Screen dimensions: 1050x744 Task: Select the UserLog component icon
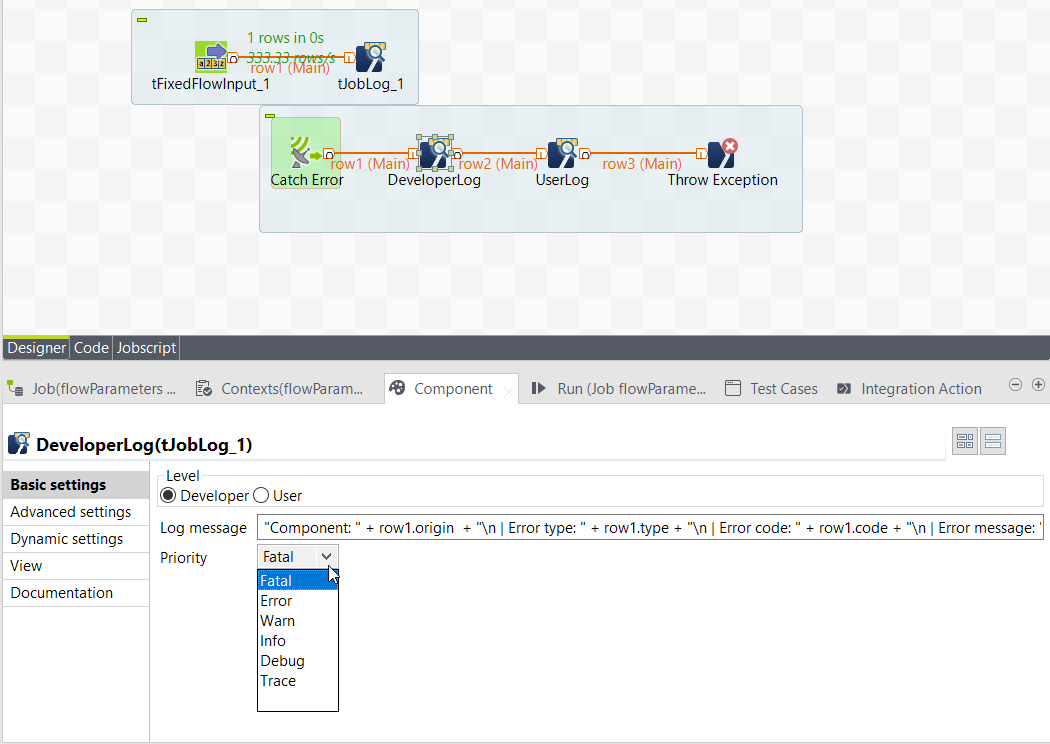[562, 154]
